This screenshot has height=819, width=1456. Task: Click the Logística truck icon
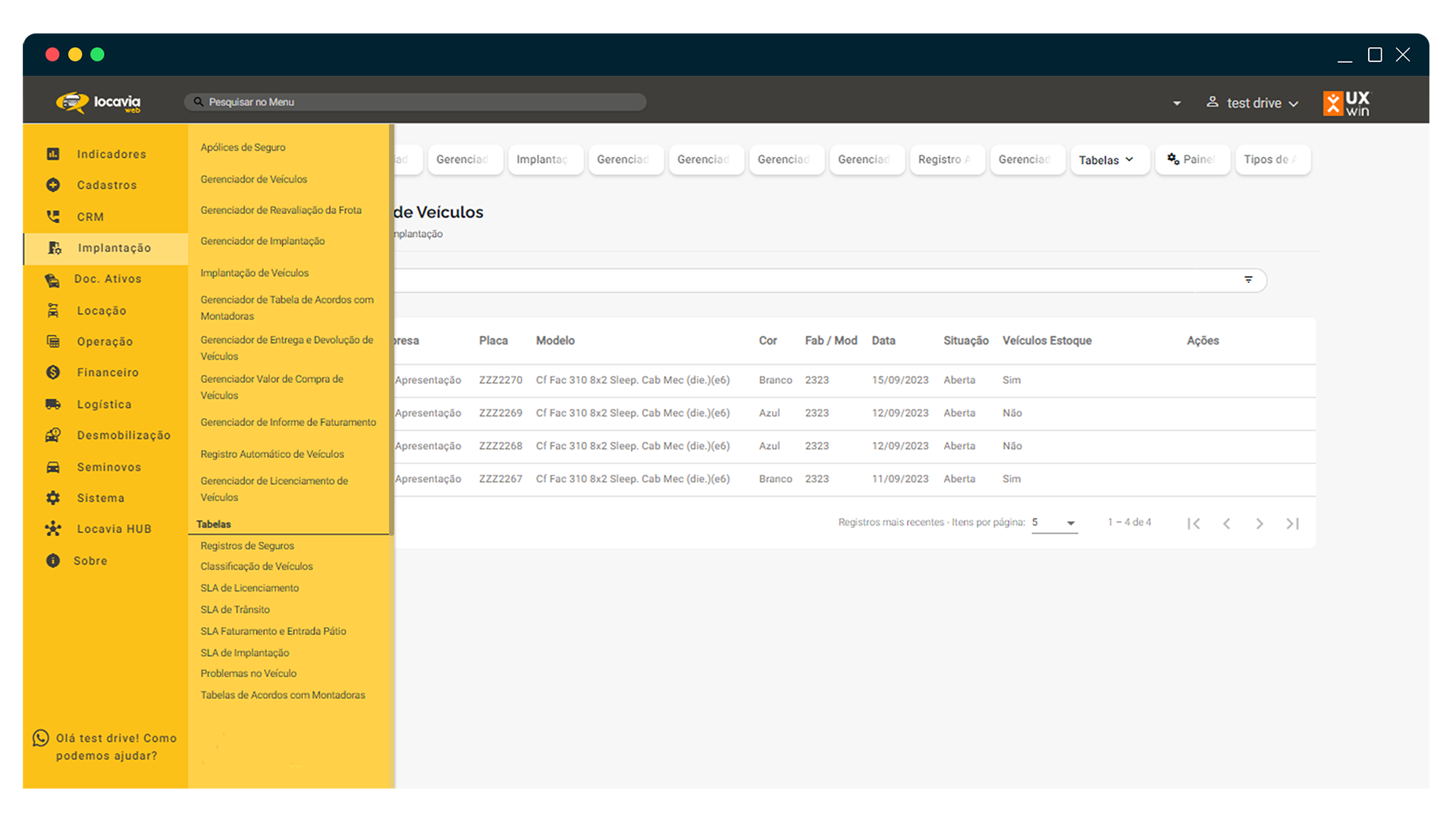(53, 404)
